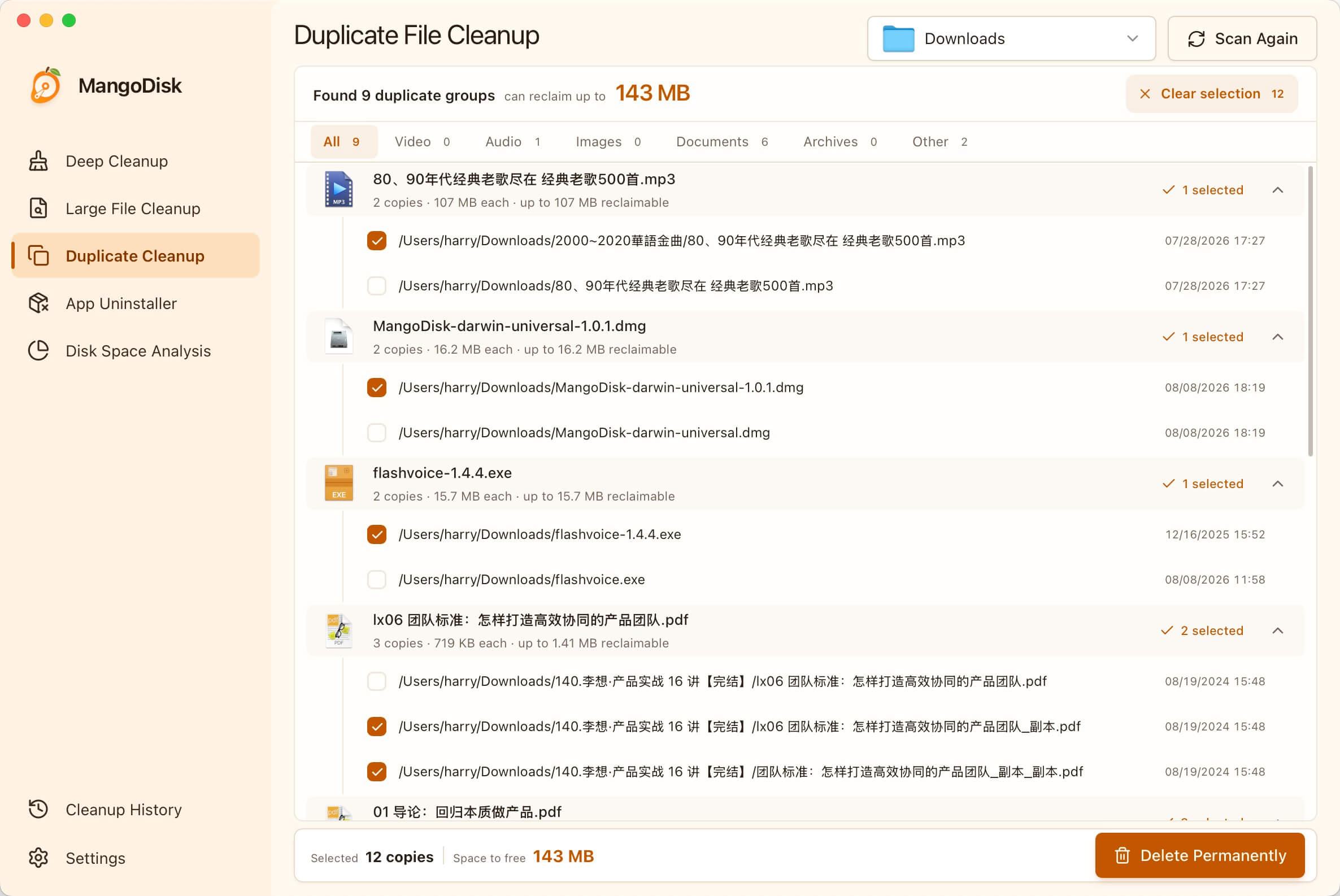Click Clear selection button
This screenshot has height=896, width=1340.
pos(1211,94)
